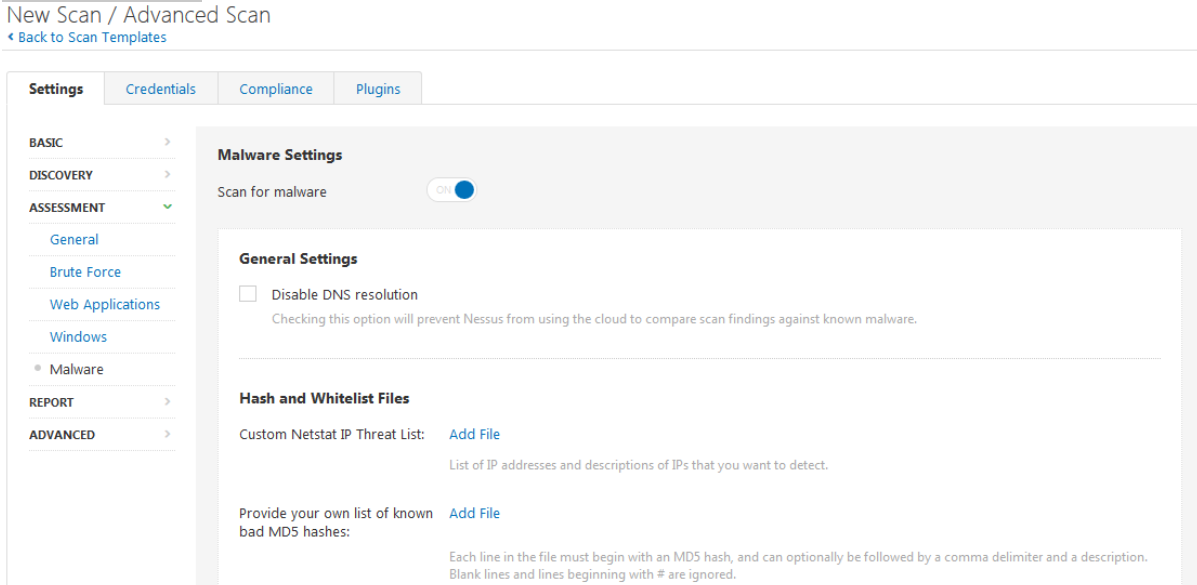This screenshot has width=1197, height=585.
Task: Switch to the Compliance tab
Action: click(x=276, y=89)
